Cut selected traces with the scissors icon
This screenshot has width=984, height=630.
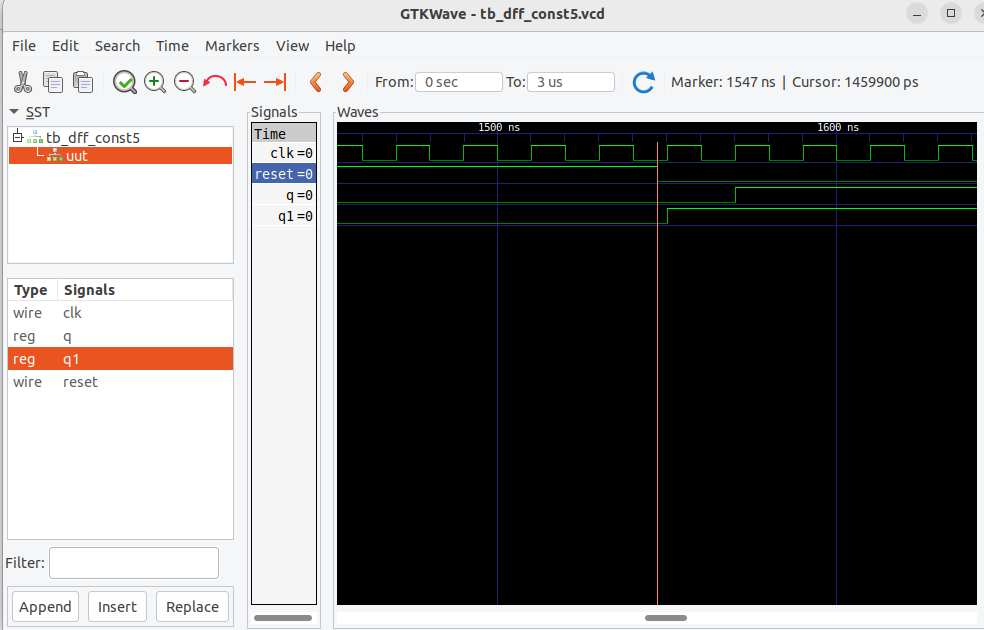click(x=23, y=82)
